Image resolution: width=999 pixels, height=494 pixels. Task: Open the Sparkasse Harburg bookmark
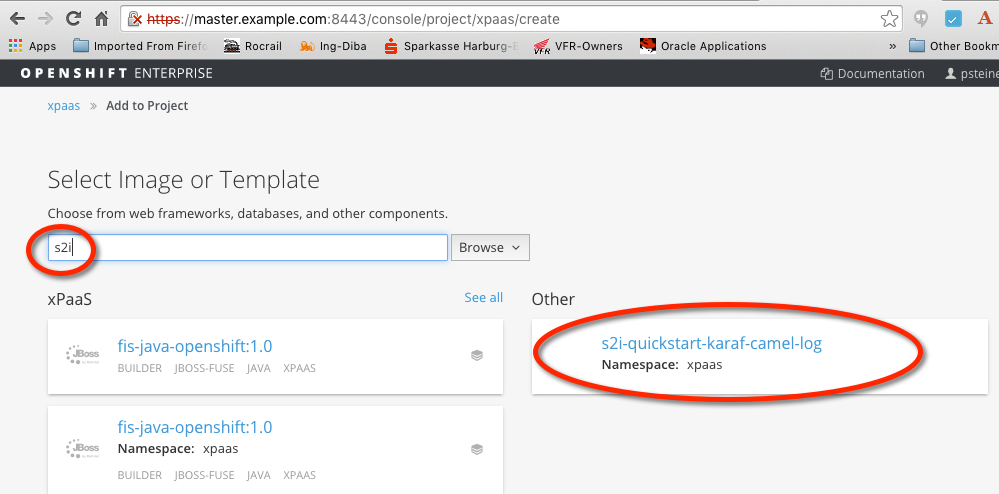[x=452, y=46]
